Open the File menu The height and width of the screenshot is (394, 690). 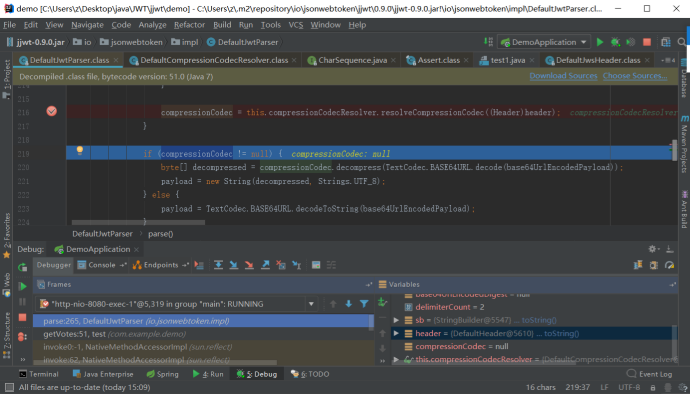[10, 25]
